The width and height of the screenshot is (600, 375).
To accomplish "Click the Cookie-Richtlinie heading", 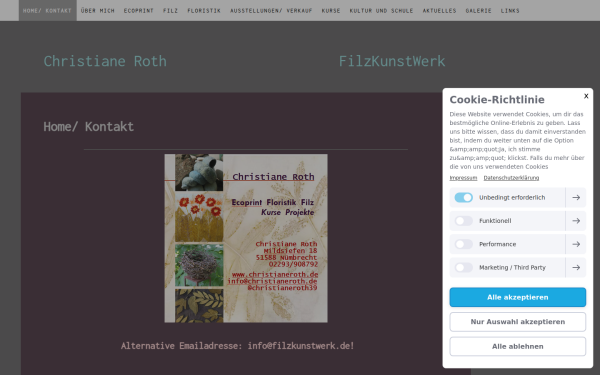I will (497, 99).
